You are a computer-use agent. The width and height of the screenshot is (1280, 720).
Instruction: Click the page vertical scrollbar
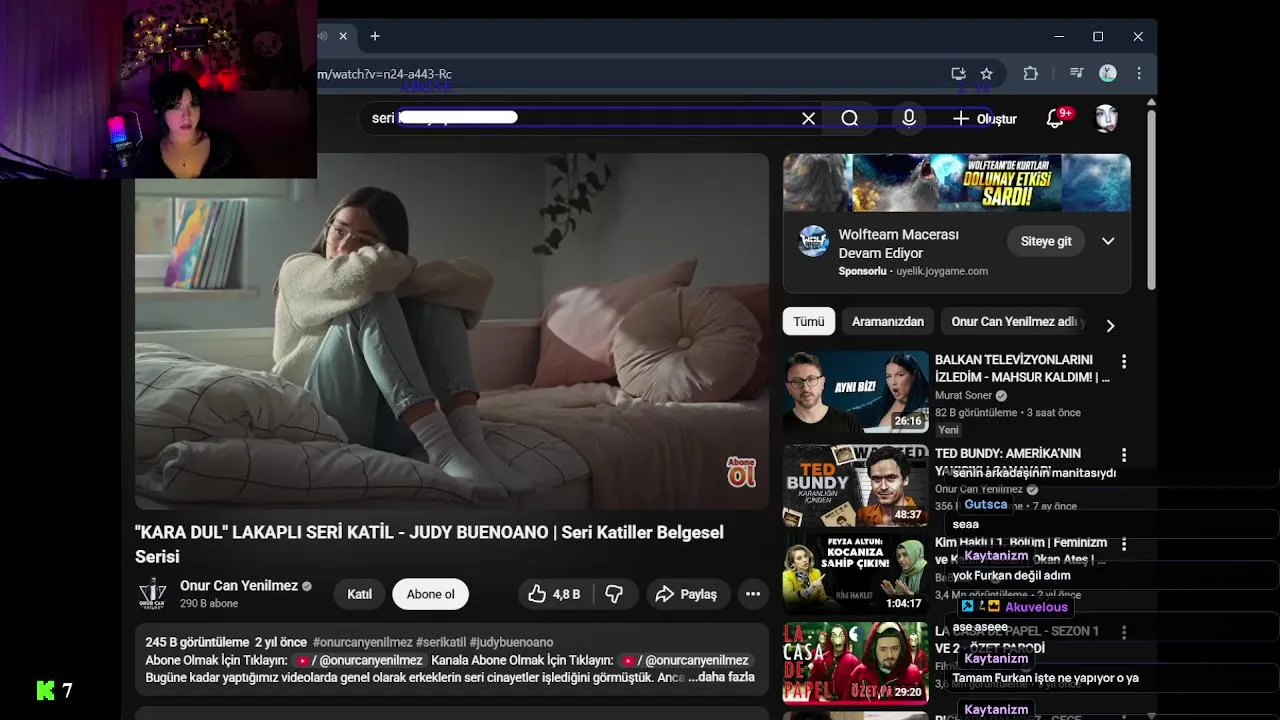pyautogui.click(x=1151, y=200)
